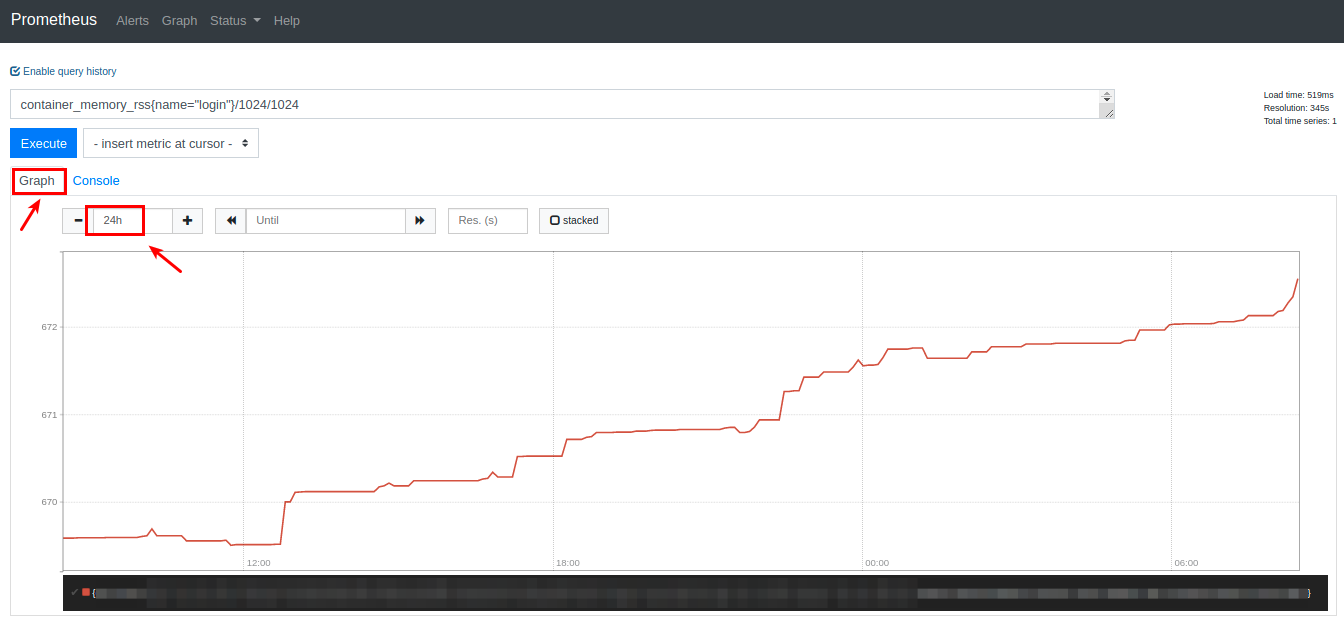
Task: Switch to the Console tab
Action: click(x=96, y=180)
